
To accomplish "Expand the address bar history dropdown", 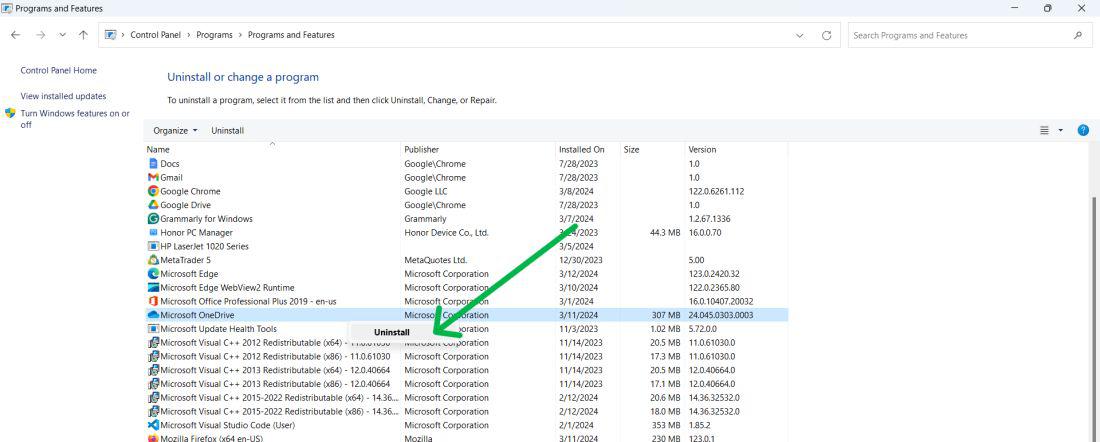I will pyautogui.click(x=800, y=35).
